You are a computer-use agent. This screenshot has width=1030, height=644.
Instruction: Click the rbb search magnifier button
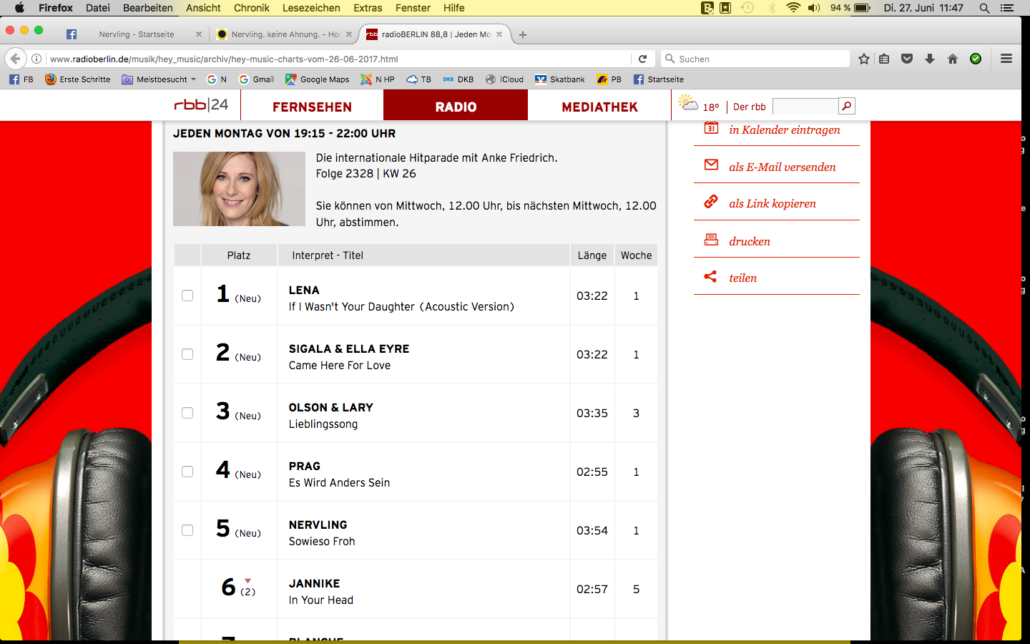point(847,106)
